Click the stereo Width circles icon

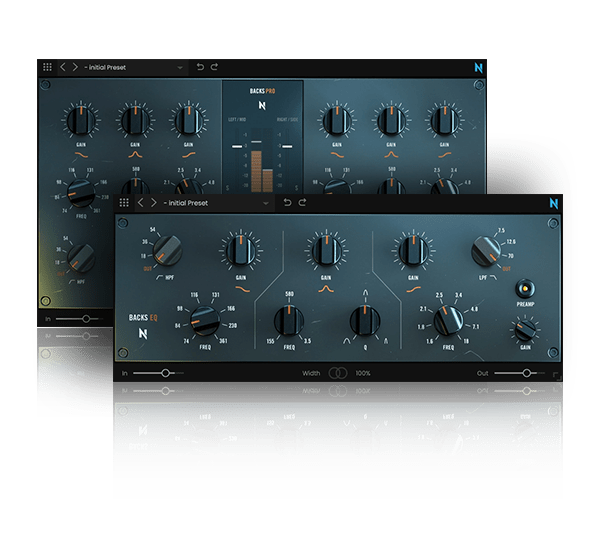point(338,373)
